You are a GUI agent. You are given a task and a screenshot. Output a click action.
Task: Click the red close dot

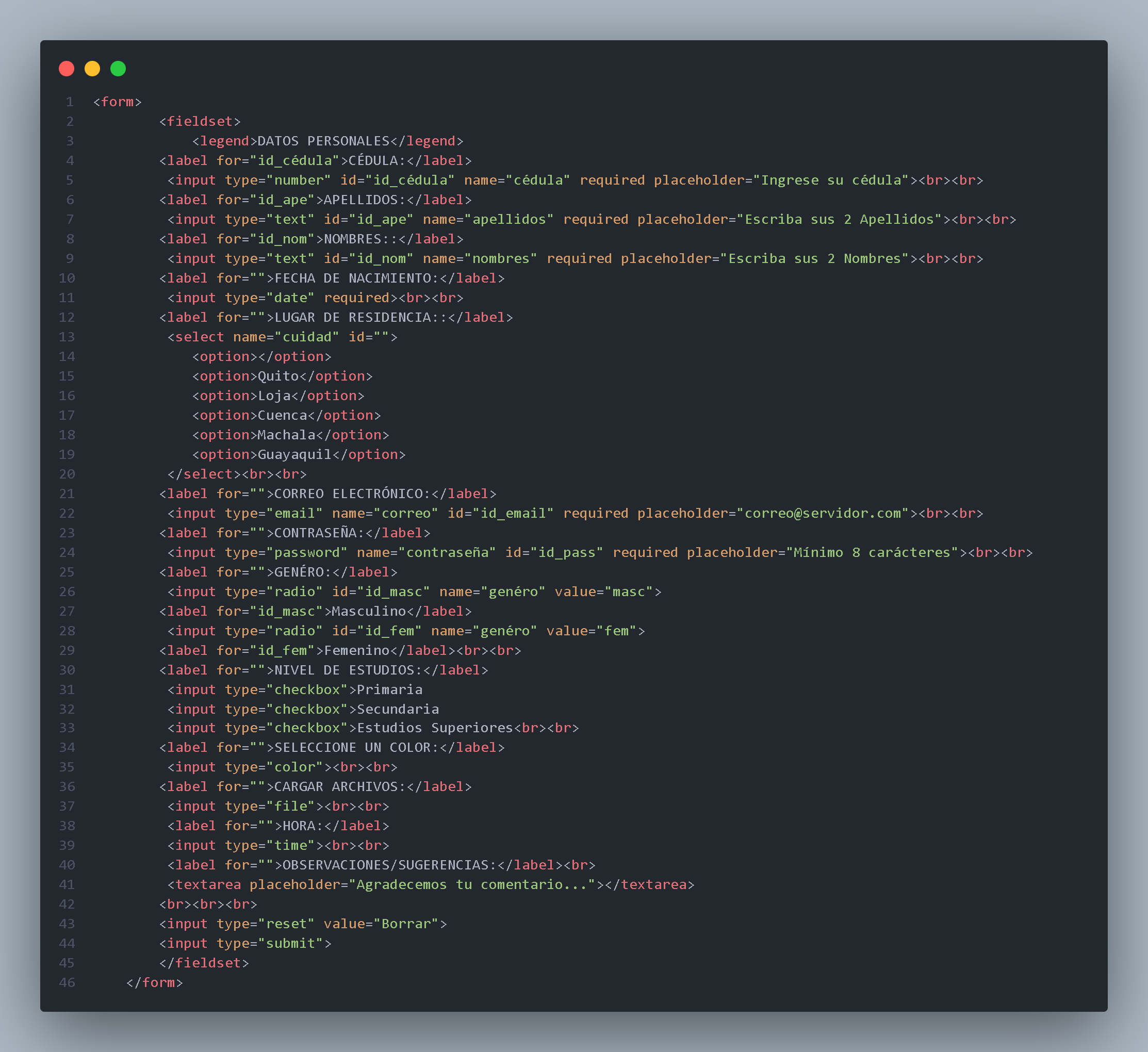tap(67, 69)
